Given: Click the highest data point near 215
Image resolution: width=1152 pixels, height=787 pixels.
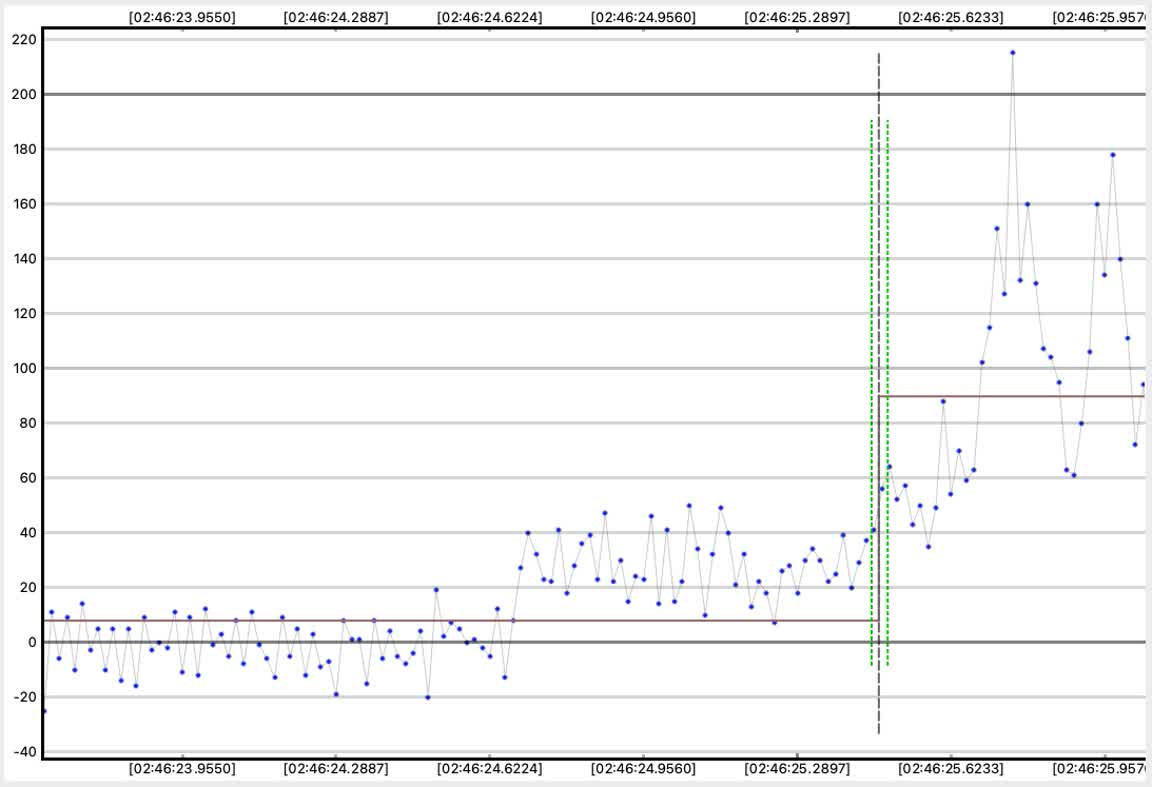Looking at the screenshot, I should pos(1012,52).
